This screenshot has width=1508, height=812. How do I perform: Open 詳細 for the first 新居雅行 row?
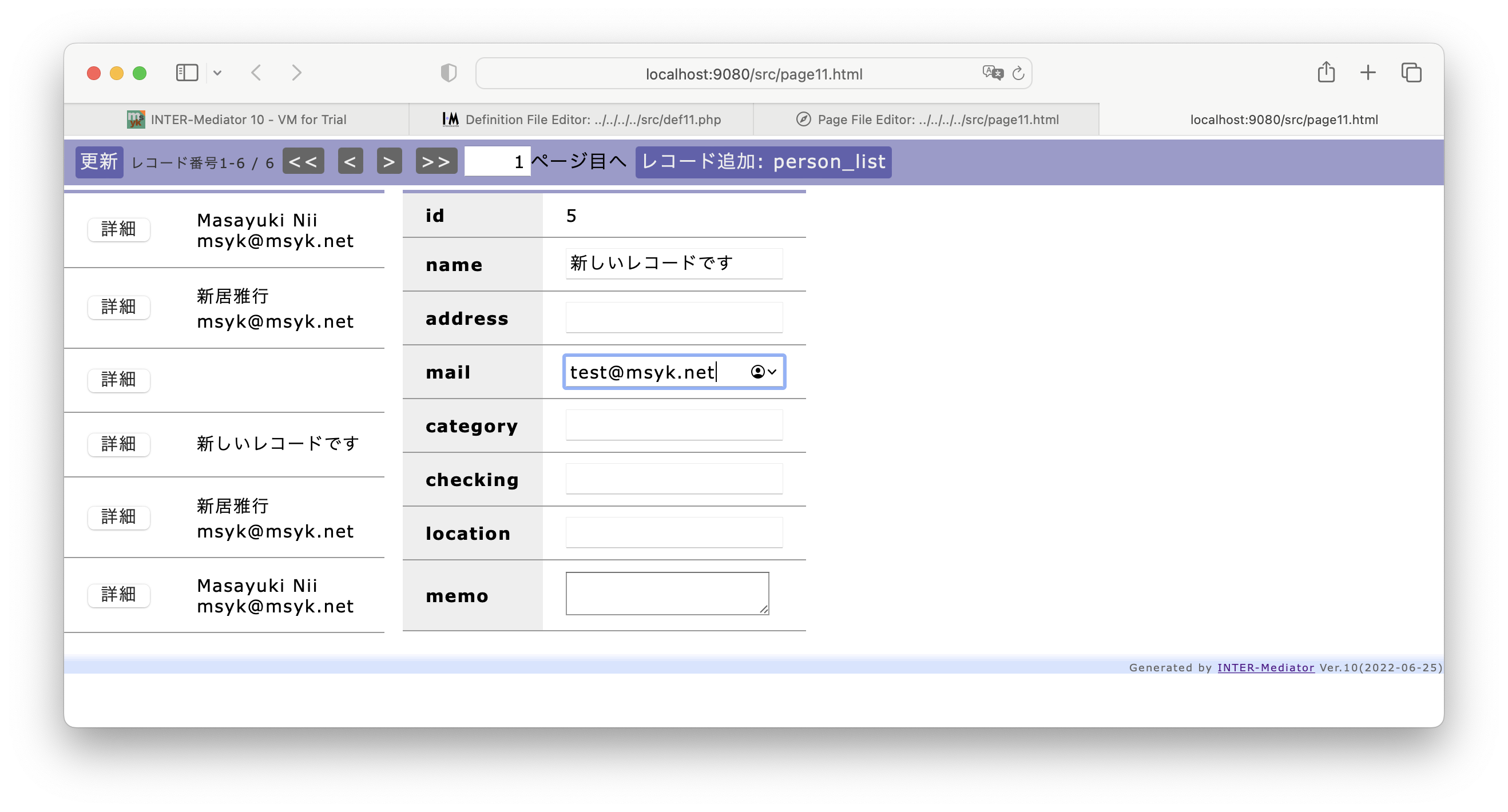click(x=119, y=307)
